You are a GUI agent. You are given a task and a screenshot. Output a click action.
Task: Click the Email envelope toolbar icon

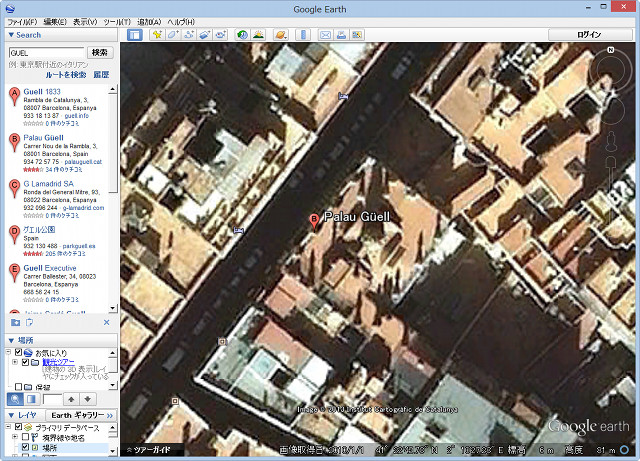[x=325, y=35]
